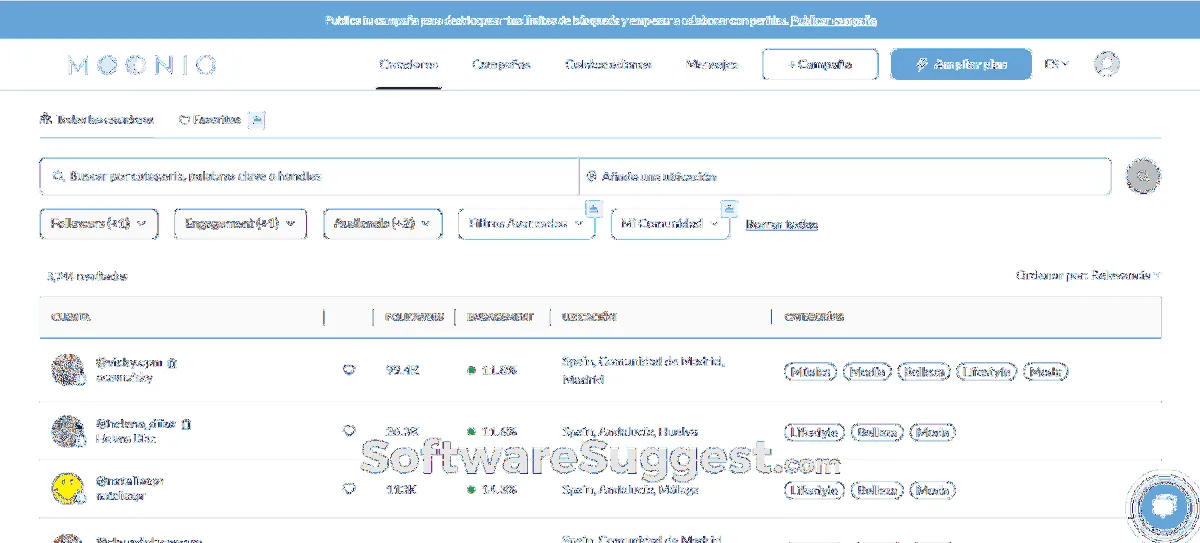Click the magnifier icon in the search field
1200x543 pixels.
[x=57, y=176]
